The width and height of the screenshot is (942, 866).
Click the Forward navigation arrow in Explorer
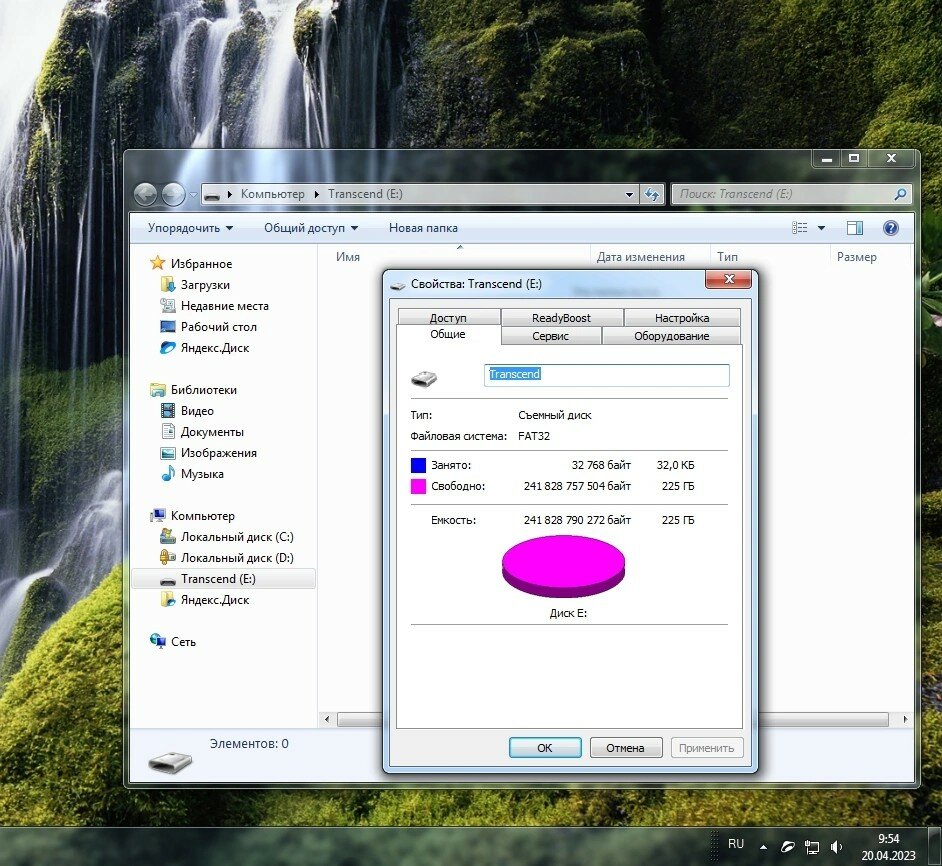(x=174, y=195)
